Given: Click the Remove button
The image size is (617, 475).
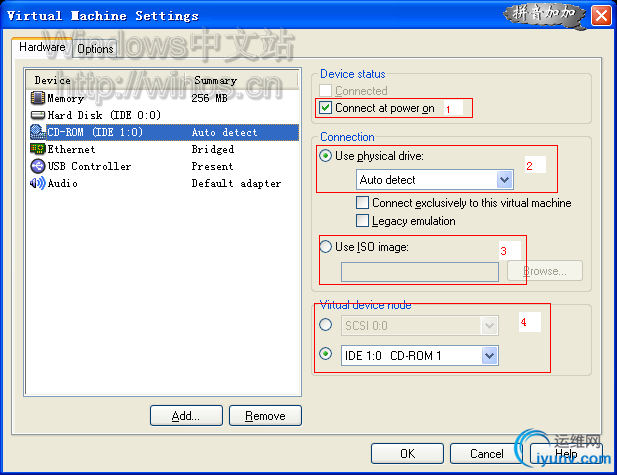Looking at the screenshot, I should [265, 416].
